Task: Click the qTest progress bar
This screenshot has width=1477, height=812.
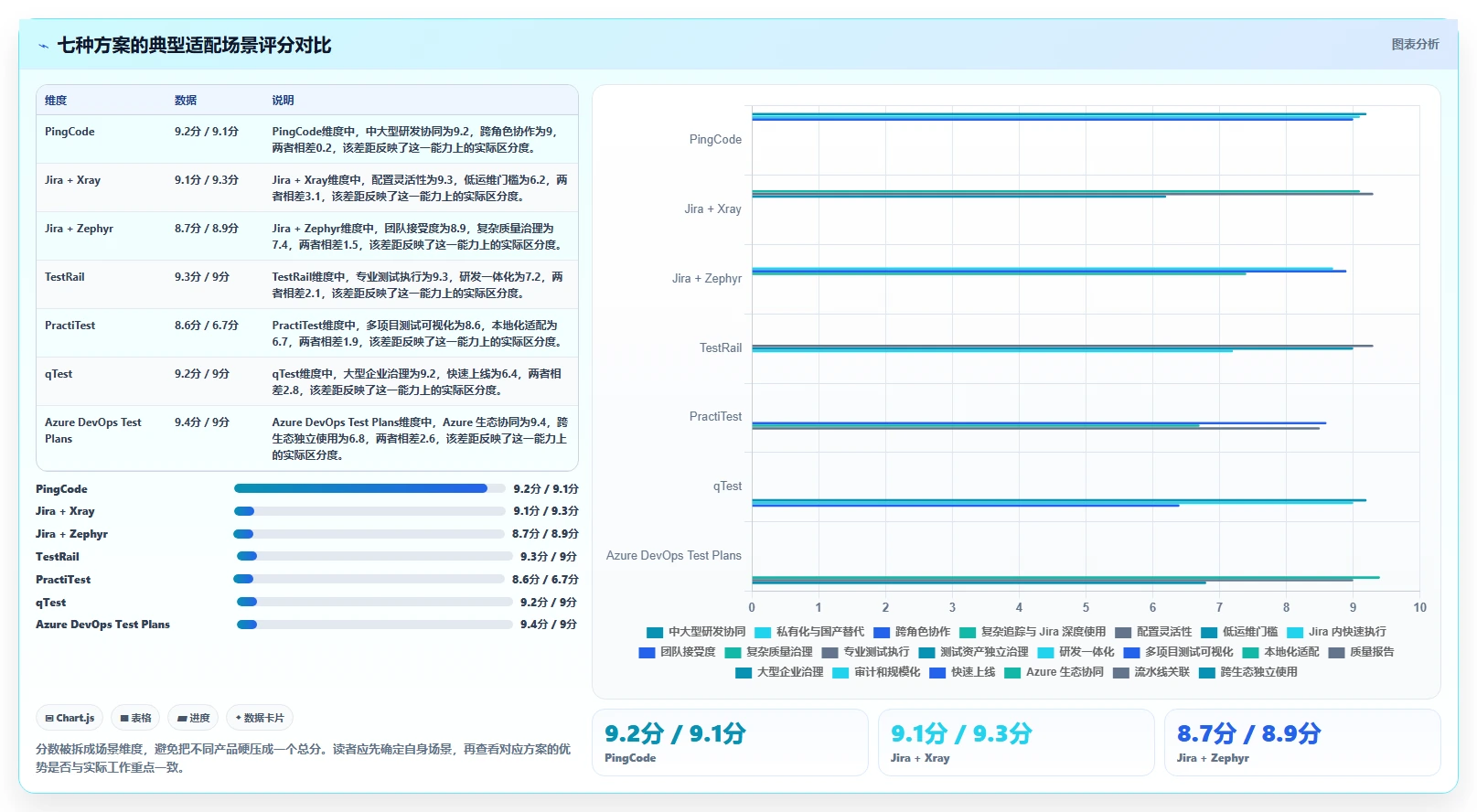Action: [375, 602]
